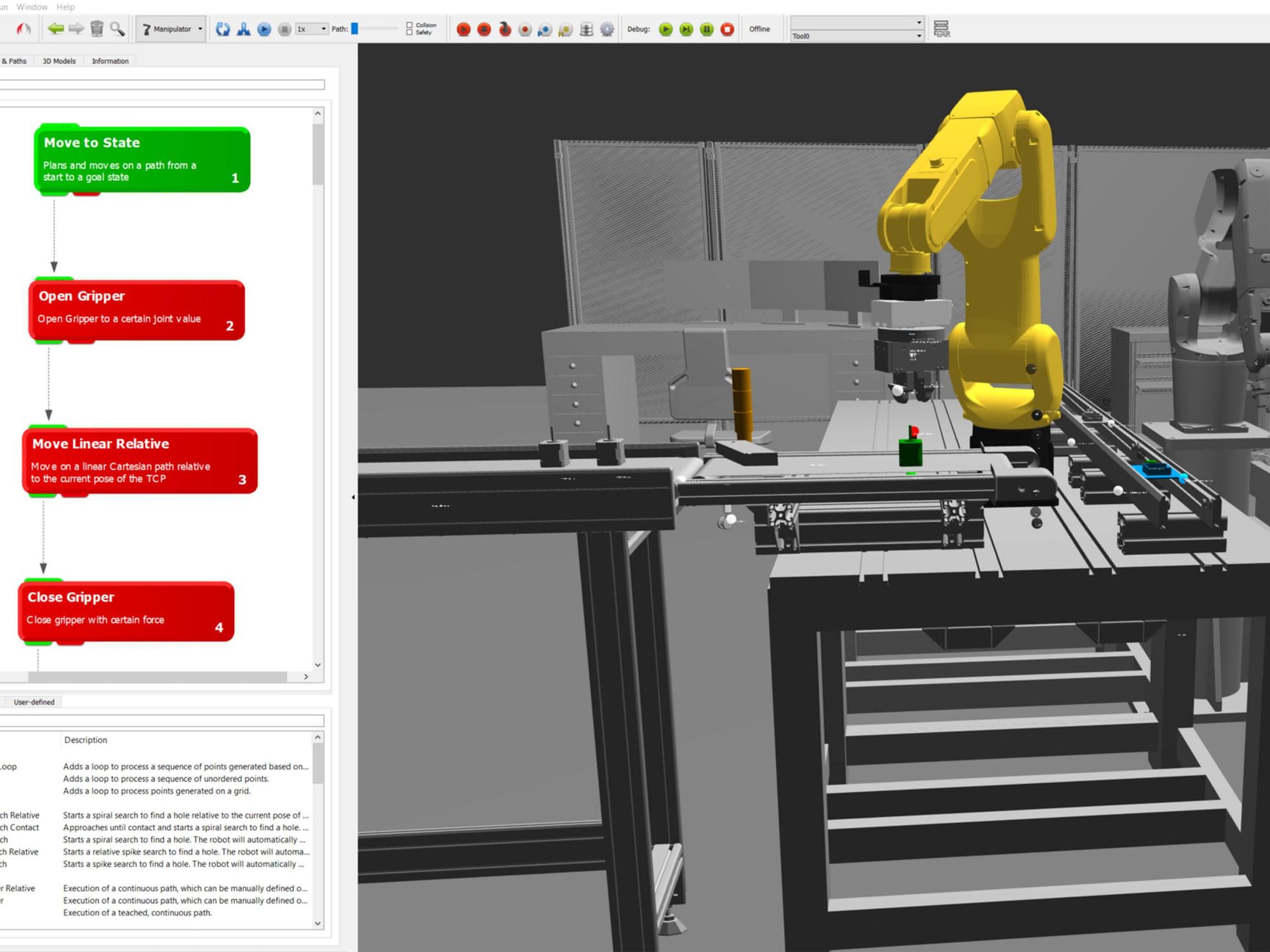Image resolution: width=1270 pixels, height=952 pixels.
Task: Click the database stack icon
Action: coord(586,29)
